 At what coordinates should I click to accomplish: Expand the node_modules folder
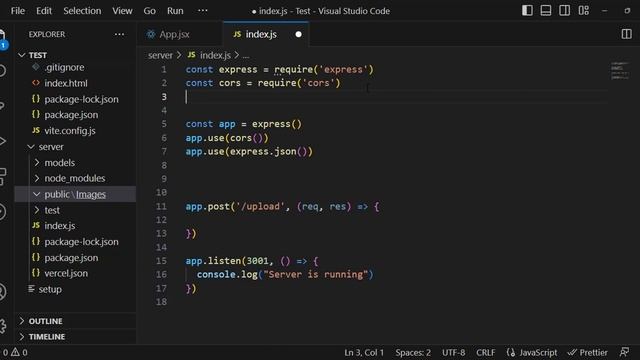click(x=75, y=178)
